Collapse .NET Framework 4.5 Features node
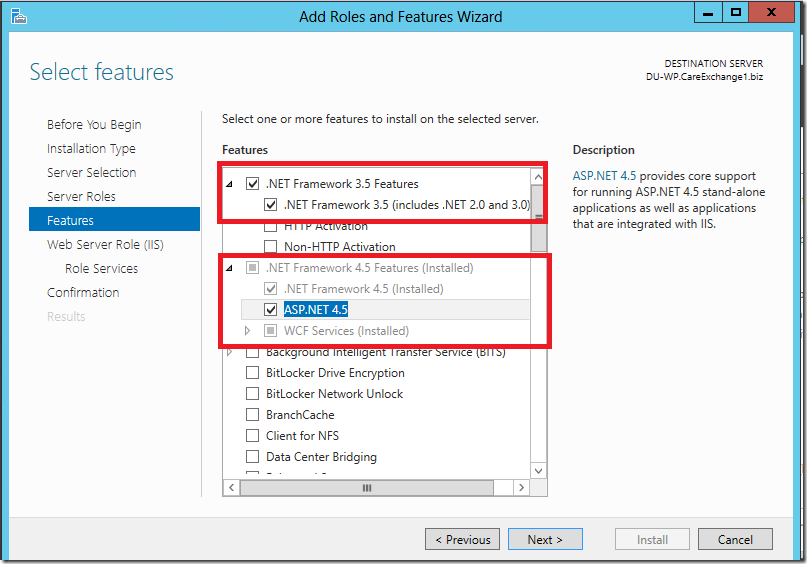The image size is (807, 564). tap(230, 268)
